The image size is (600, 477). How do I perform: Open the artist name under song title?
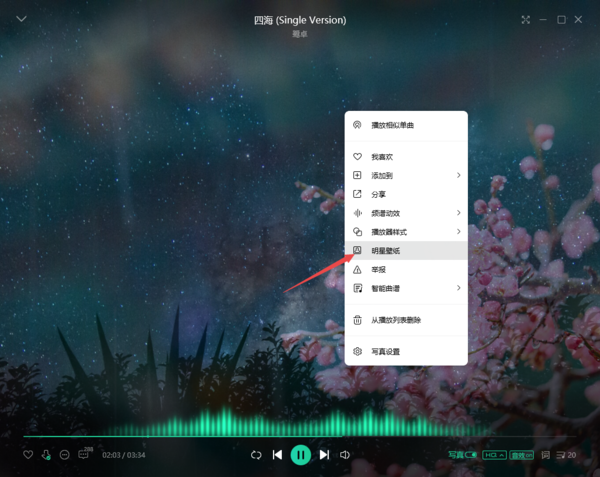[300, 34]
